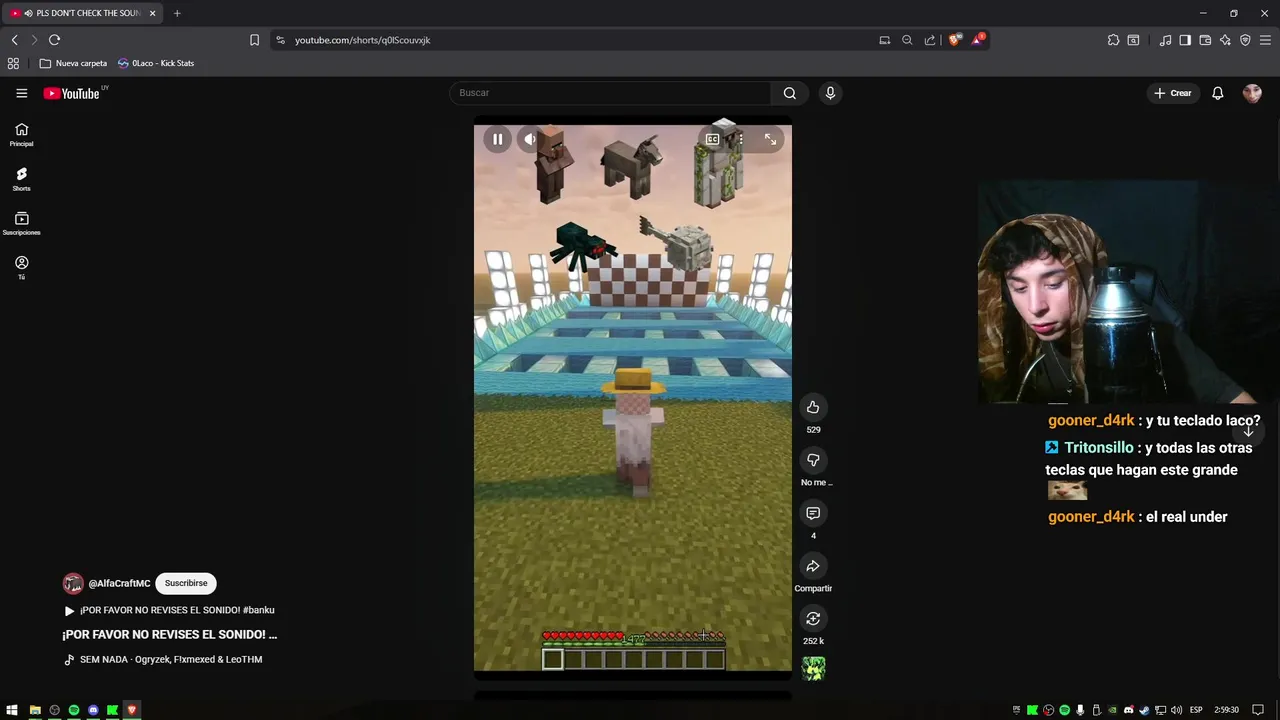Click Suscribirse to AlfaCraftMC
This screenshot has height=720, width=1280.
coord(186,583)
